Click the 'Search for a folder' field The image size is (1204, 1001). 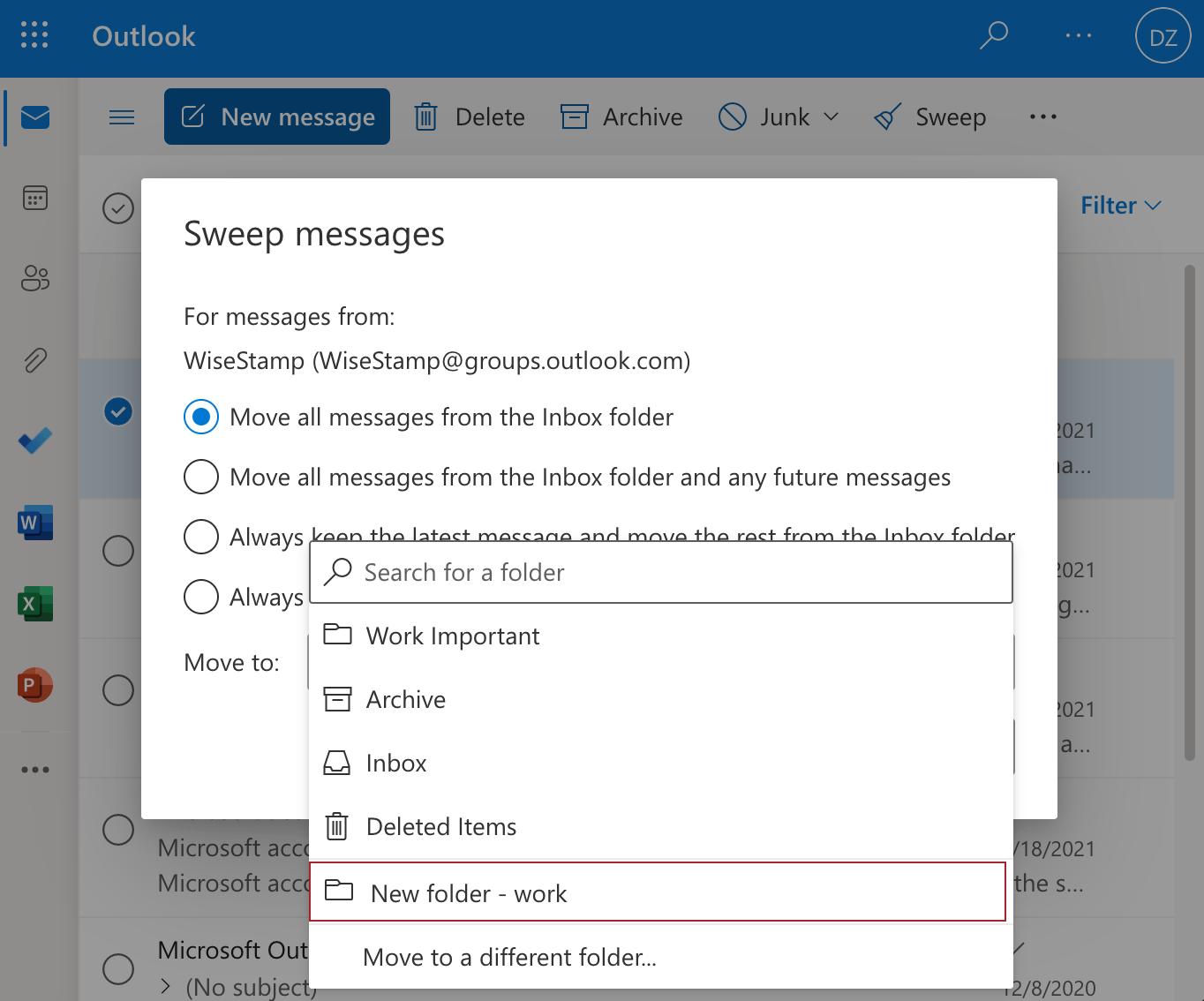[671, 573]
